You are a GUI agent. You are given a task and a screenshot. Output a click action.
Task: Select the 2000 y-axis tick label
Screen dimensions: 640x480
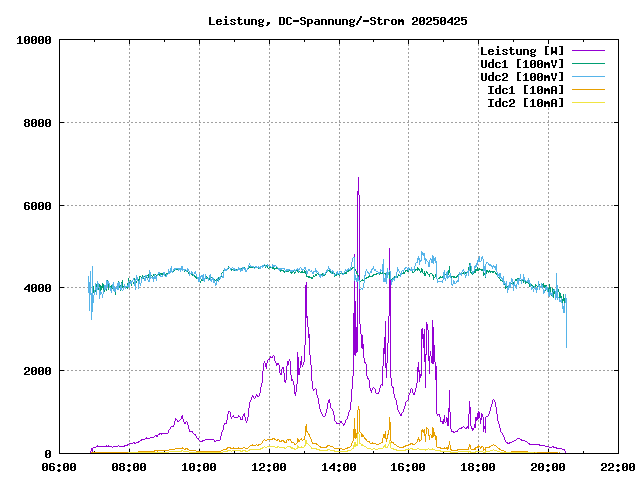click(36, 371)
